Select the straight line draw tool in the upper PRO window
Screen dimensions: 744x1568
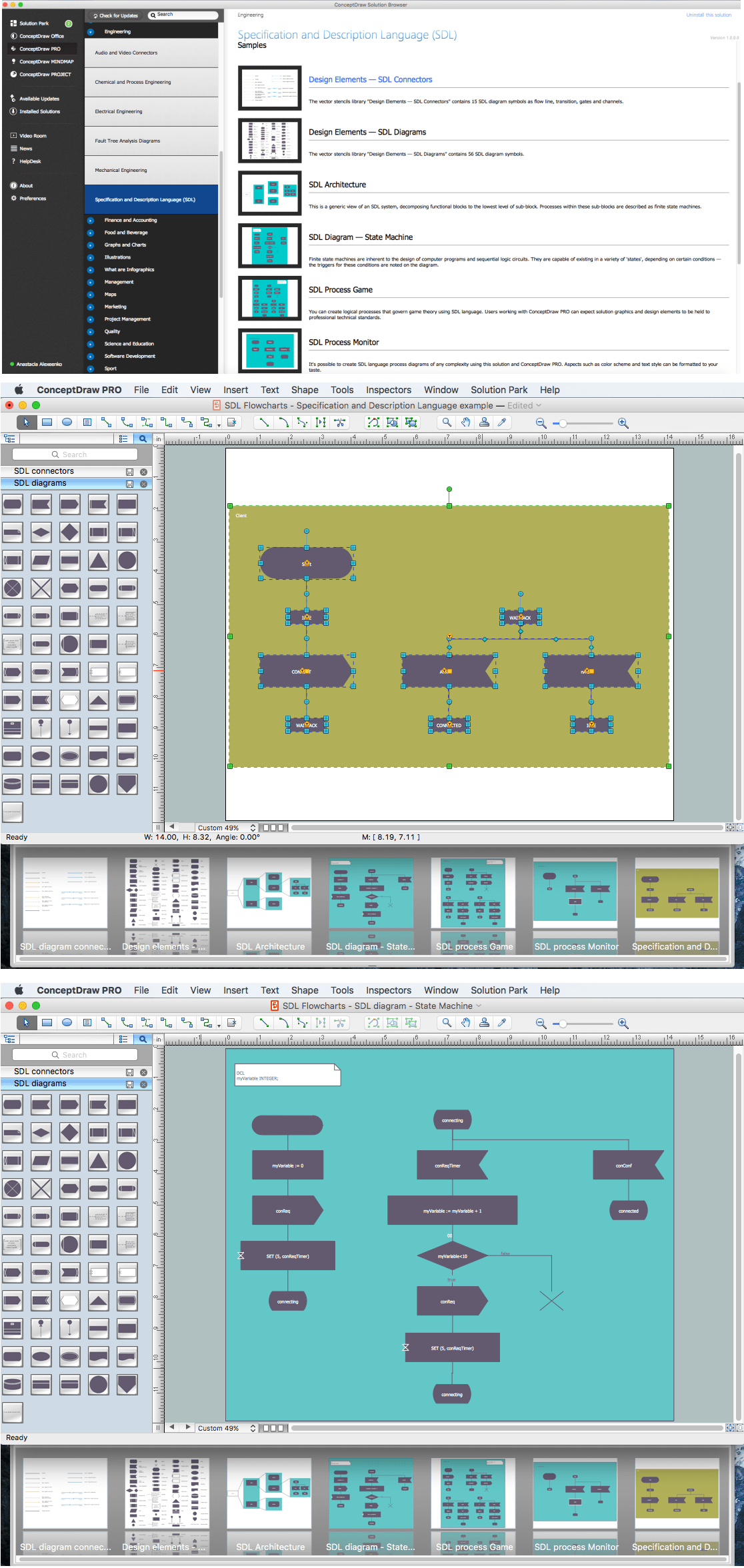point(264,422)
